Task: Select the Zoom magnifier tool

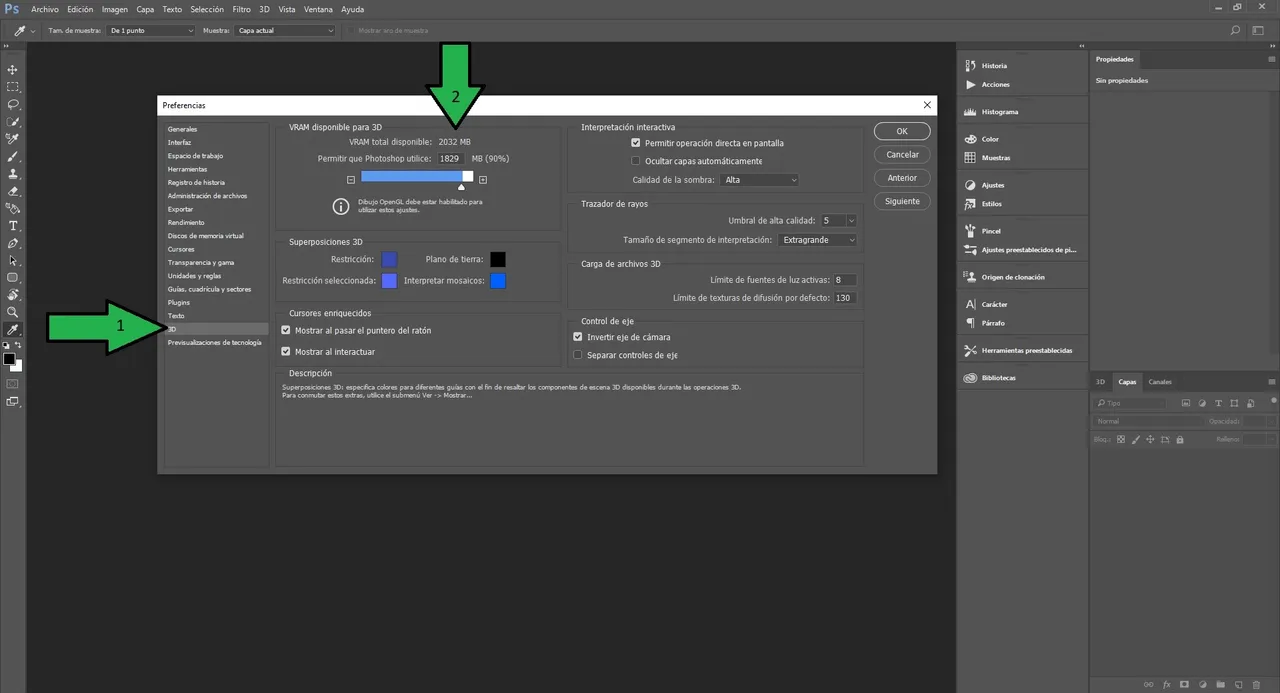Action: [x=13, y=312]
